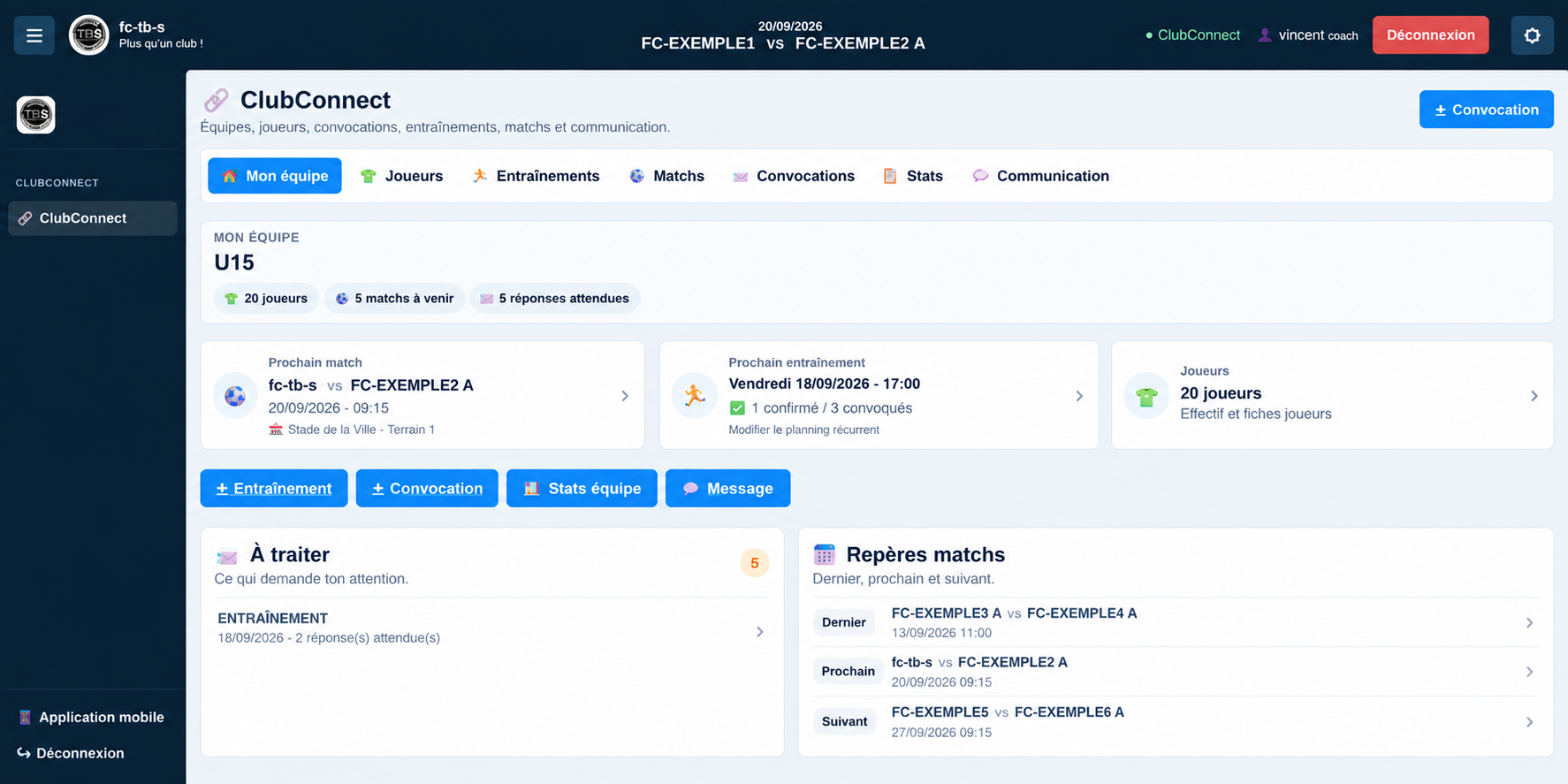Image resolution: width=1568 pixels, height=784 pixels.
Task: Click the vincent coach user name
Action: click(1318, 35)
